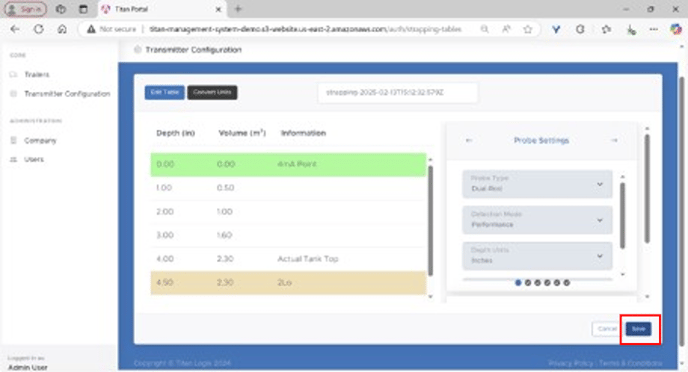Viewport: 688px width, 372px height.
Task: Select the row with depth 2.00
Action: tap(288, 211)
